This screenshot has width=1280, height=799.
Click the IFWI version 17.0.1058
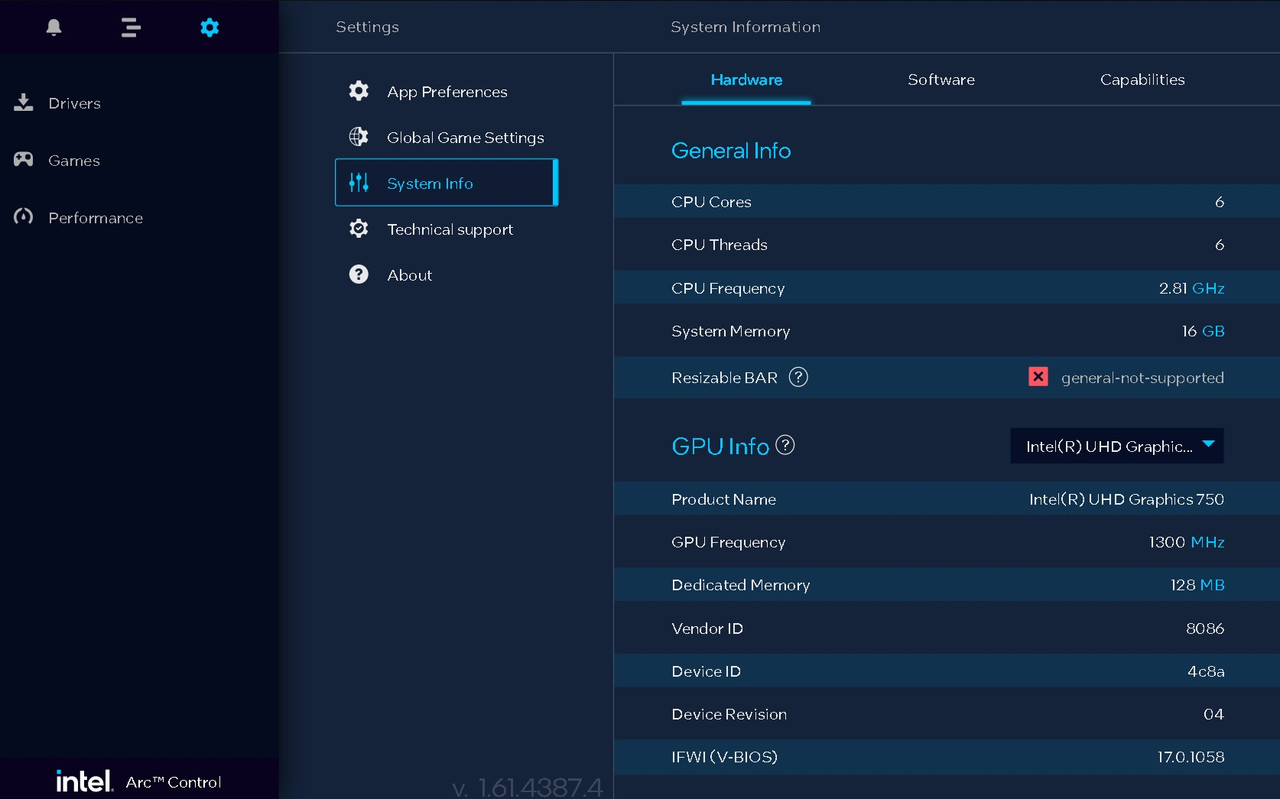point(1190,757)
